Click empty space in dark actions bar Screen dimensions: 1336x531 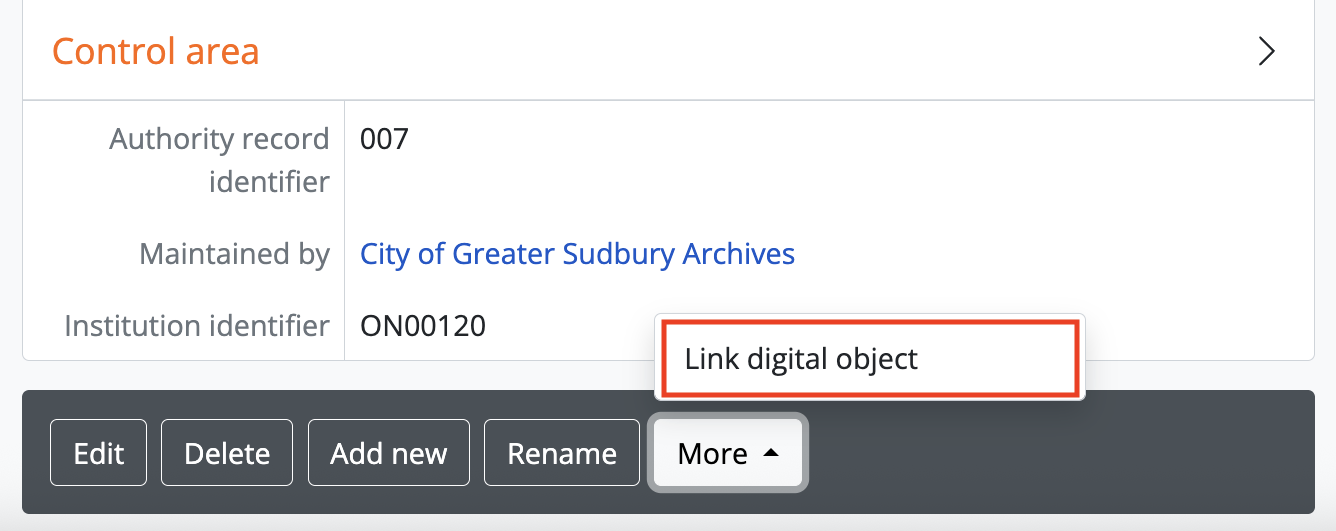(x=1050, y=453)
